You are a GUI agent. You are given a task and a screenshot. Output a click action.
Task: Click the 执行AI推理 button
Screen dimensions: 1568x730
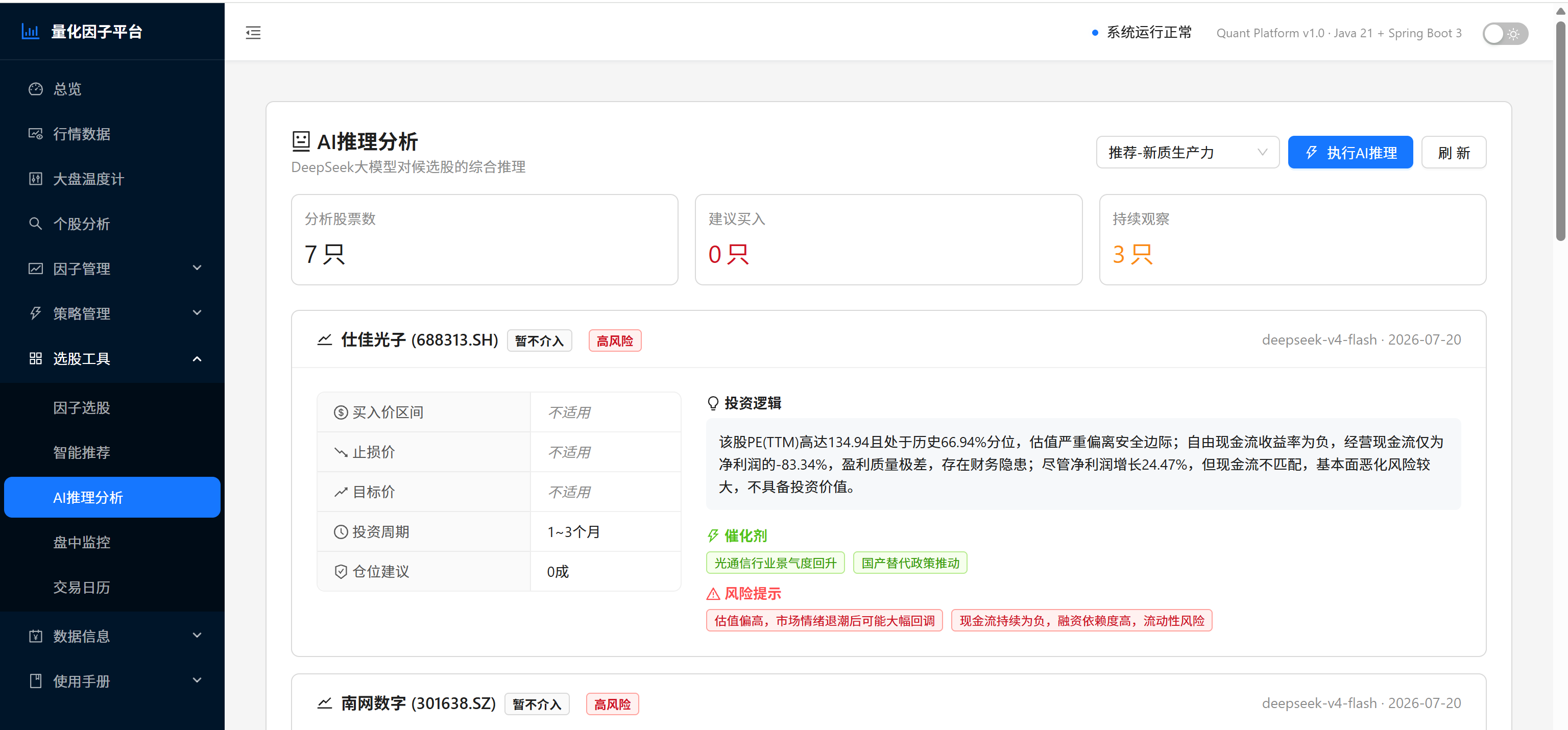(x=1350, y=152)
